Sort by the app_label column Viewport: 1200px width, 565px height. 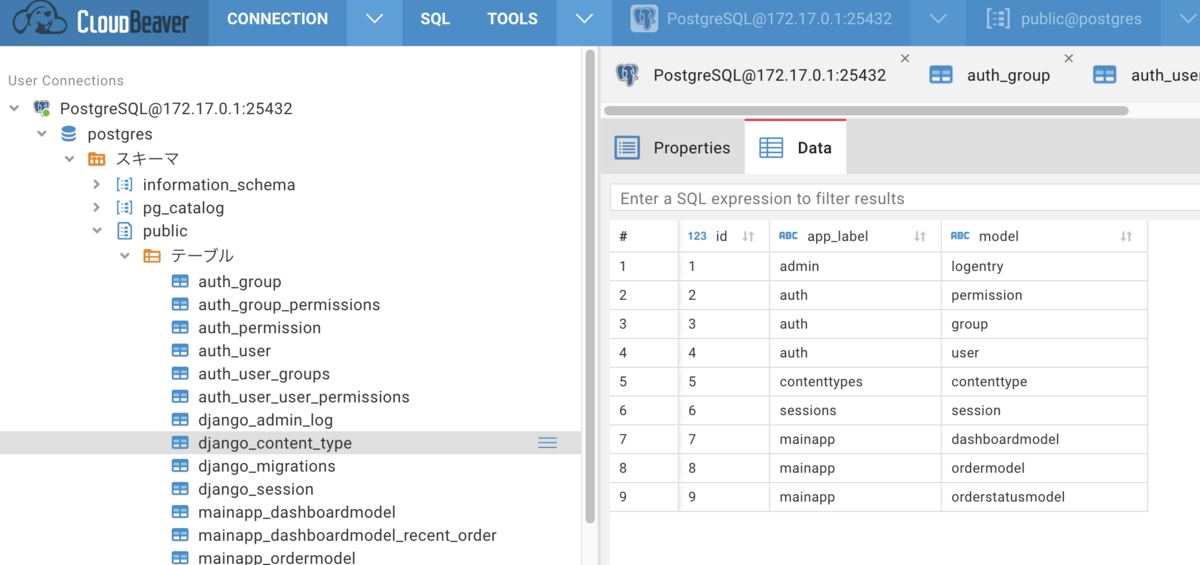click(x=920, y=237)
